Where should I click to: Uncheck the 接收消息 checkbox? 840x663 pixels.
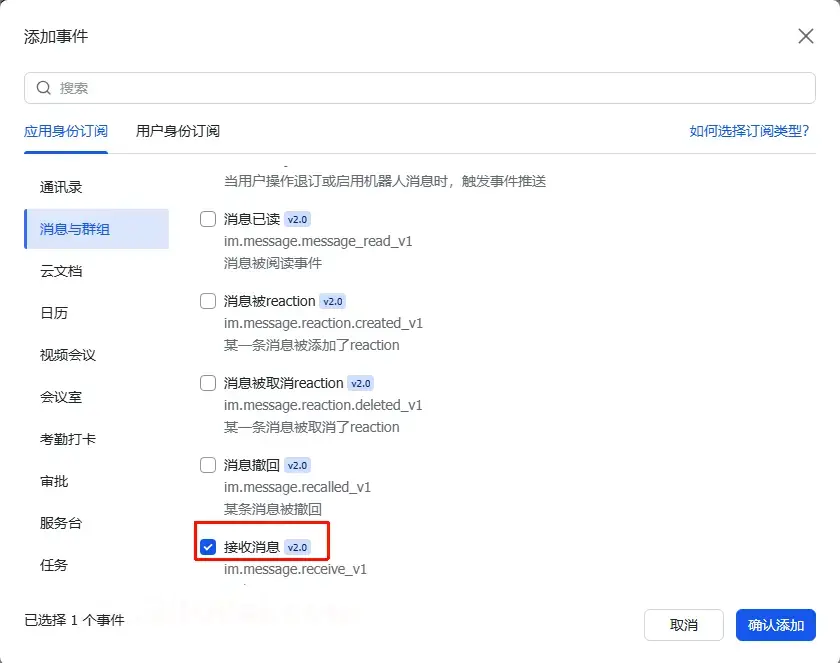(x=208, y=547)
